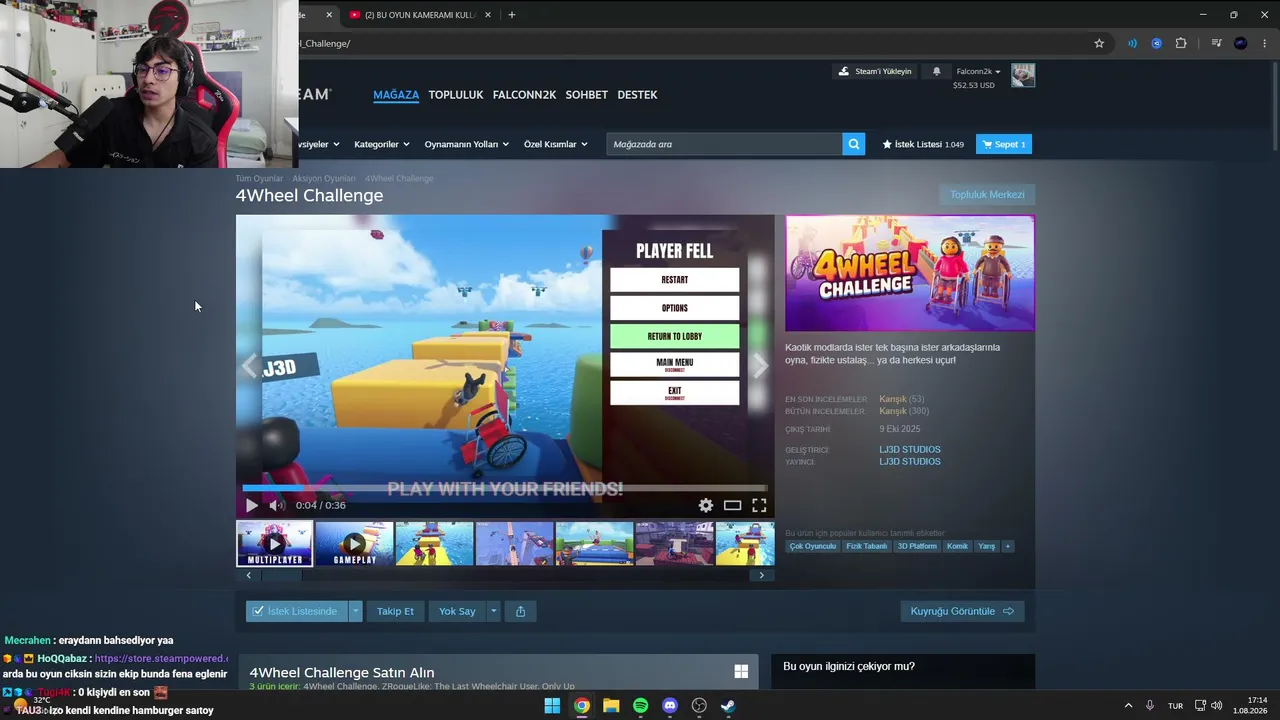Click the Yok Say button

pyautogui.click(x=457, y=611)
